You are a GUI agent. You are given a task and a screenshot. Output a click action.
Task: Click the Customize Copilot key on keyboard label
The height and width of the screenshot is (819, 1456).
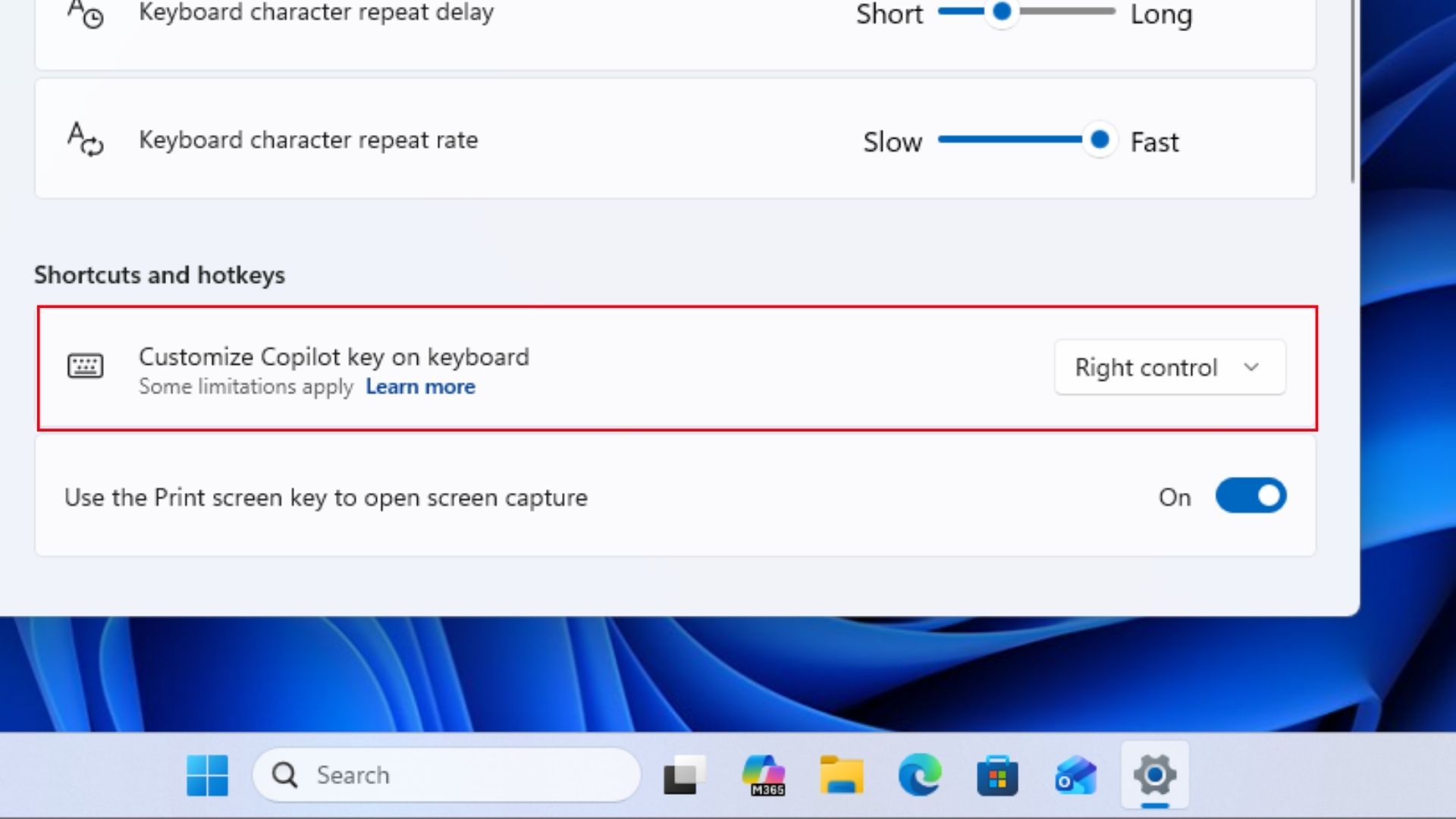(x=334, y=356)
